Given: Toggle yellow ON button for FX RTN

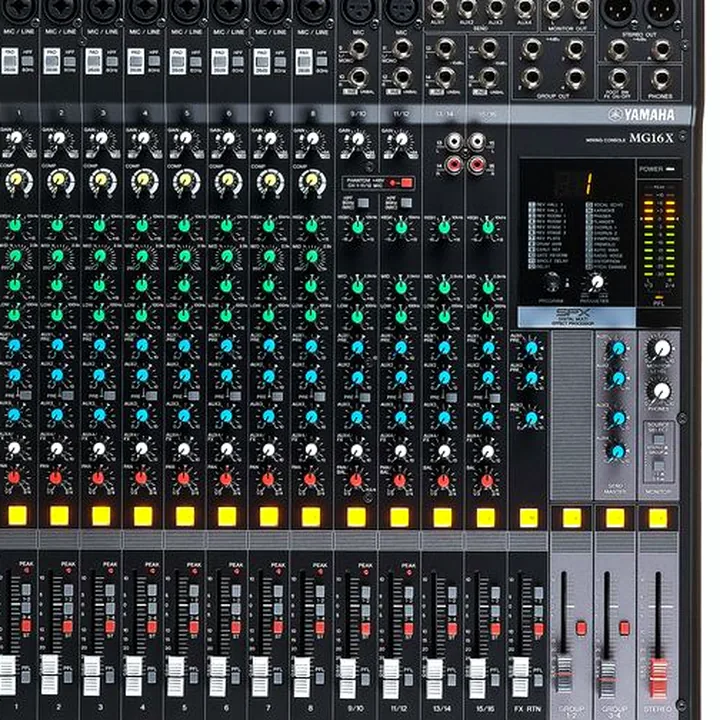Looking at the screenshot, I should coord(529,518).
